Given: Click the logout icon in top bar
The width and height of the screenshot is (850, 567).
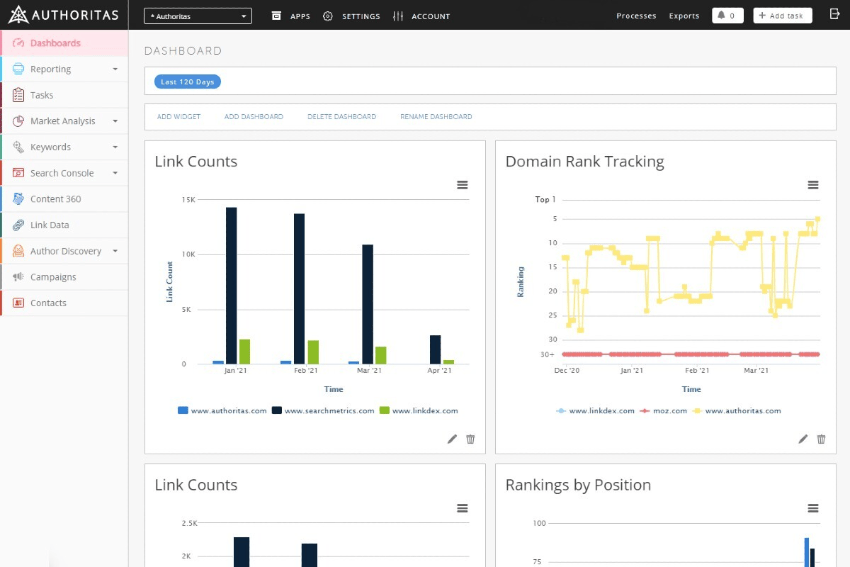Looking at the screenshot, I should click(x=835, y=15).
